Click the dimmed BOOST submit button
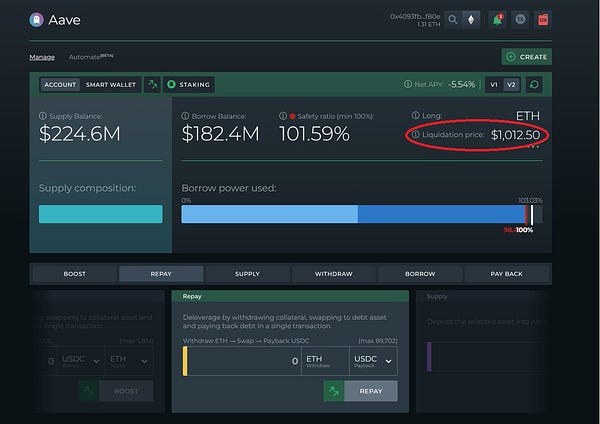 pyautogui.click(x=126, y=391)
